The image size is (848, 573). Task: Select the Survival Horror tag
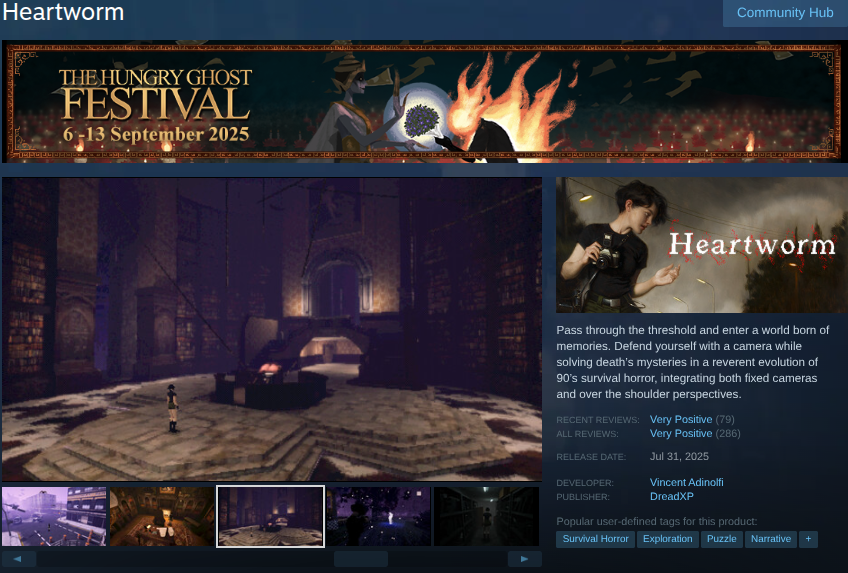click(x=595, y=539)
